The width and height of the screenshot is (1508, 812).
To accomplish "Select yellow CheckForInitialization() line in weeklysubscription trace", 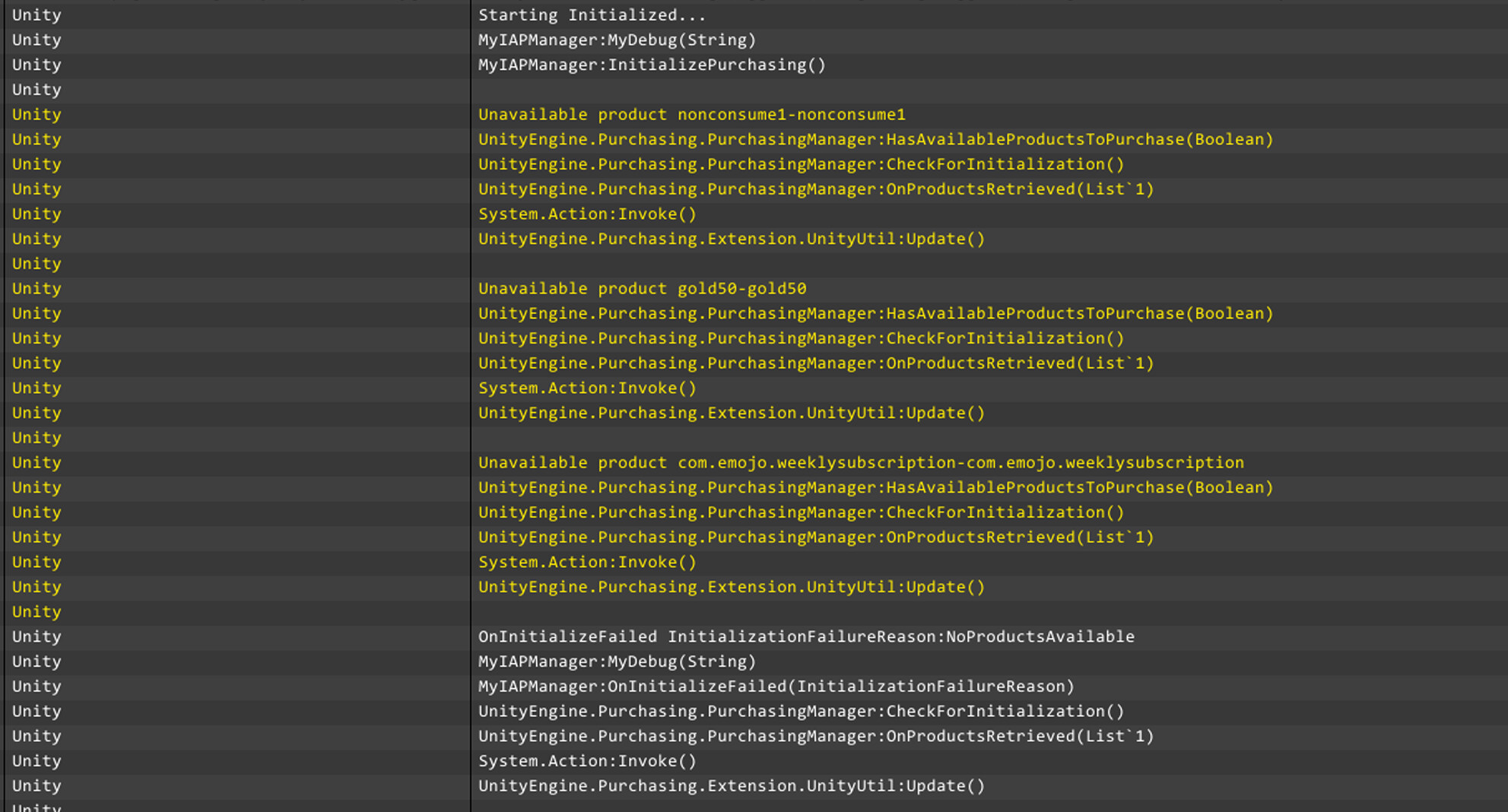I will pyautogui.click(x=801, y=512).
